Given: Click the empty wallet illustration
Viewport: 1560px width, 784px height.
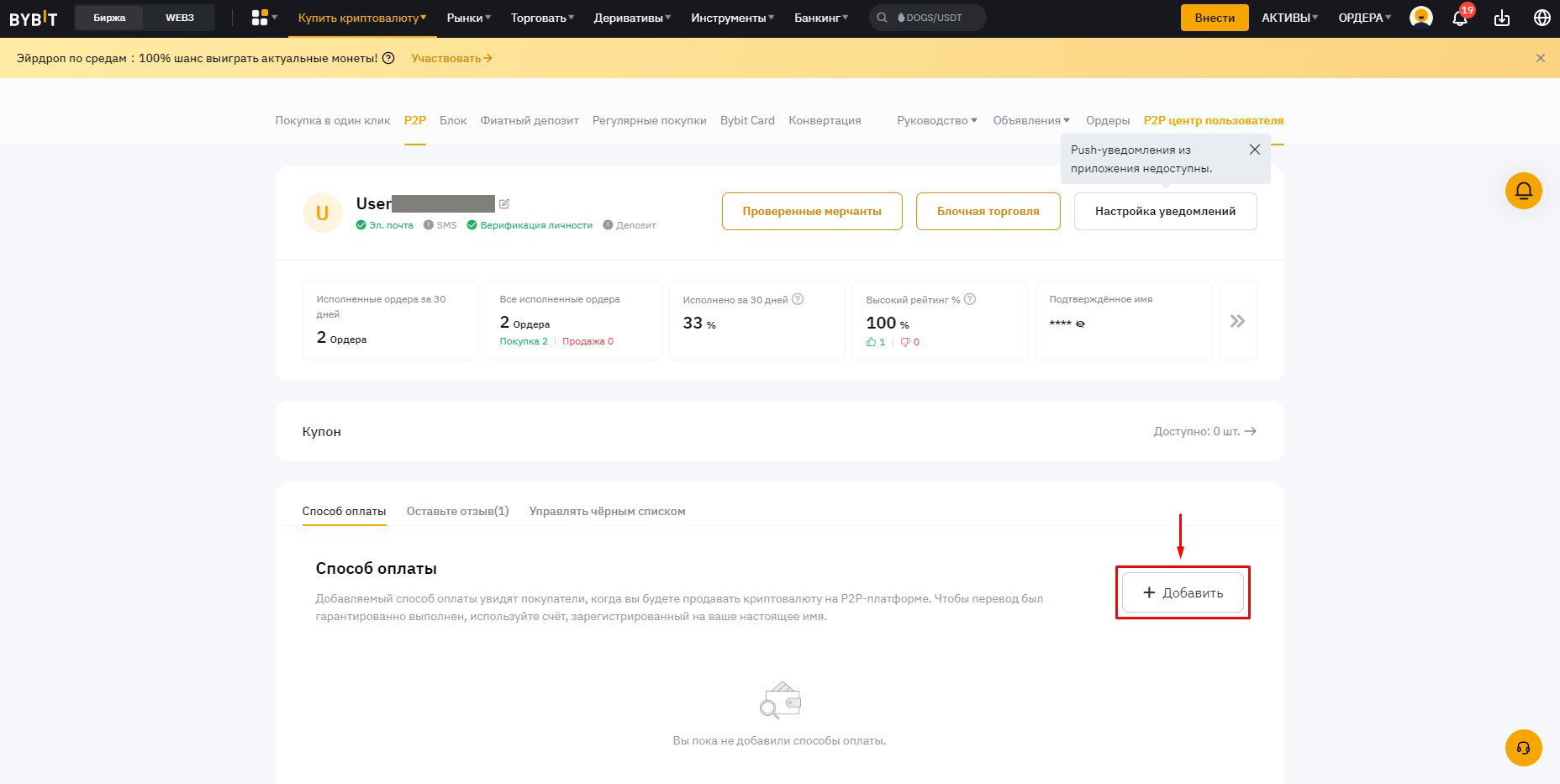Looking at the screenshot, I should 780,699.
